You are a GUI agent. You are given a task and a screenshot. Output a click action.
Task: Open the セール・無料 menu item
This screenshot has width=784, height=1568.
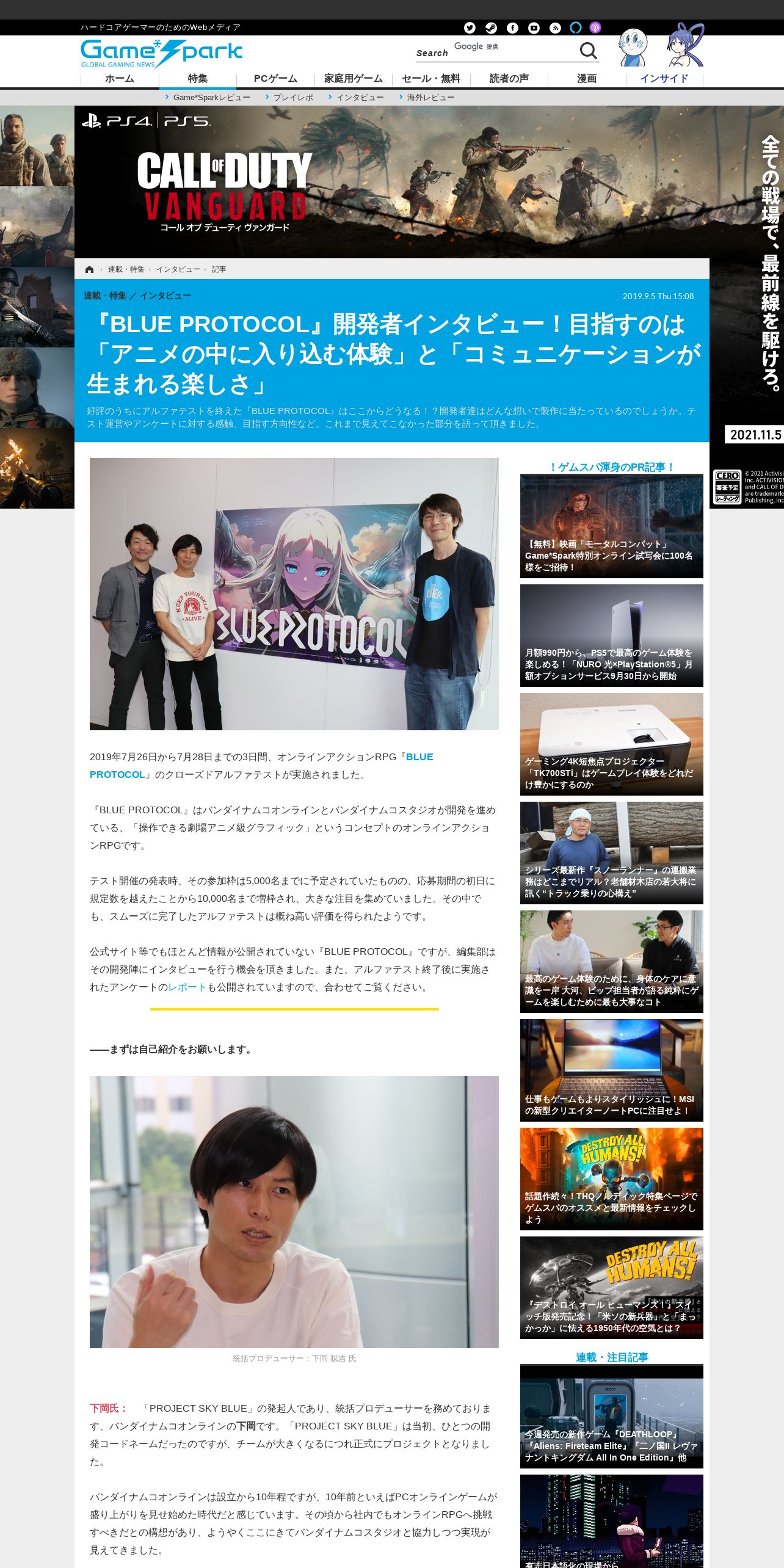[431, 79]
